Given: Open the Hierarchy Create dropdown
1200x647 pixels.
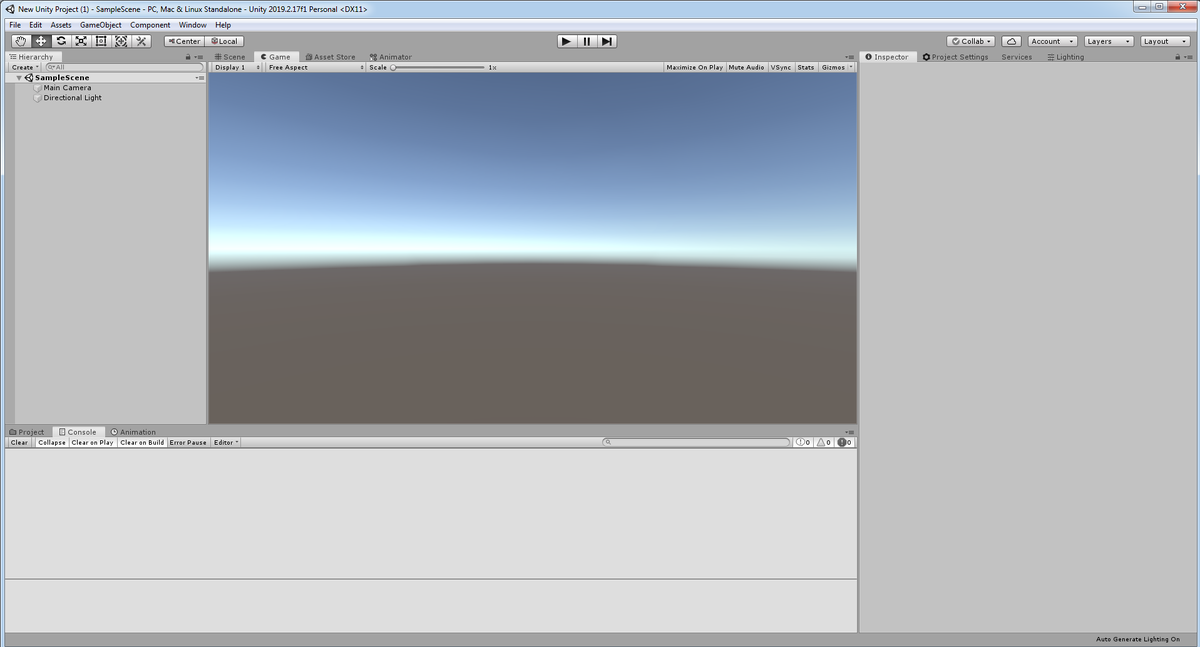Looking at the screenshot, I should click(25, 67).
